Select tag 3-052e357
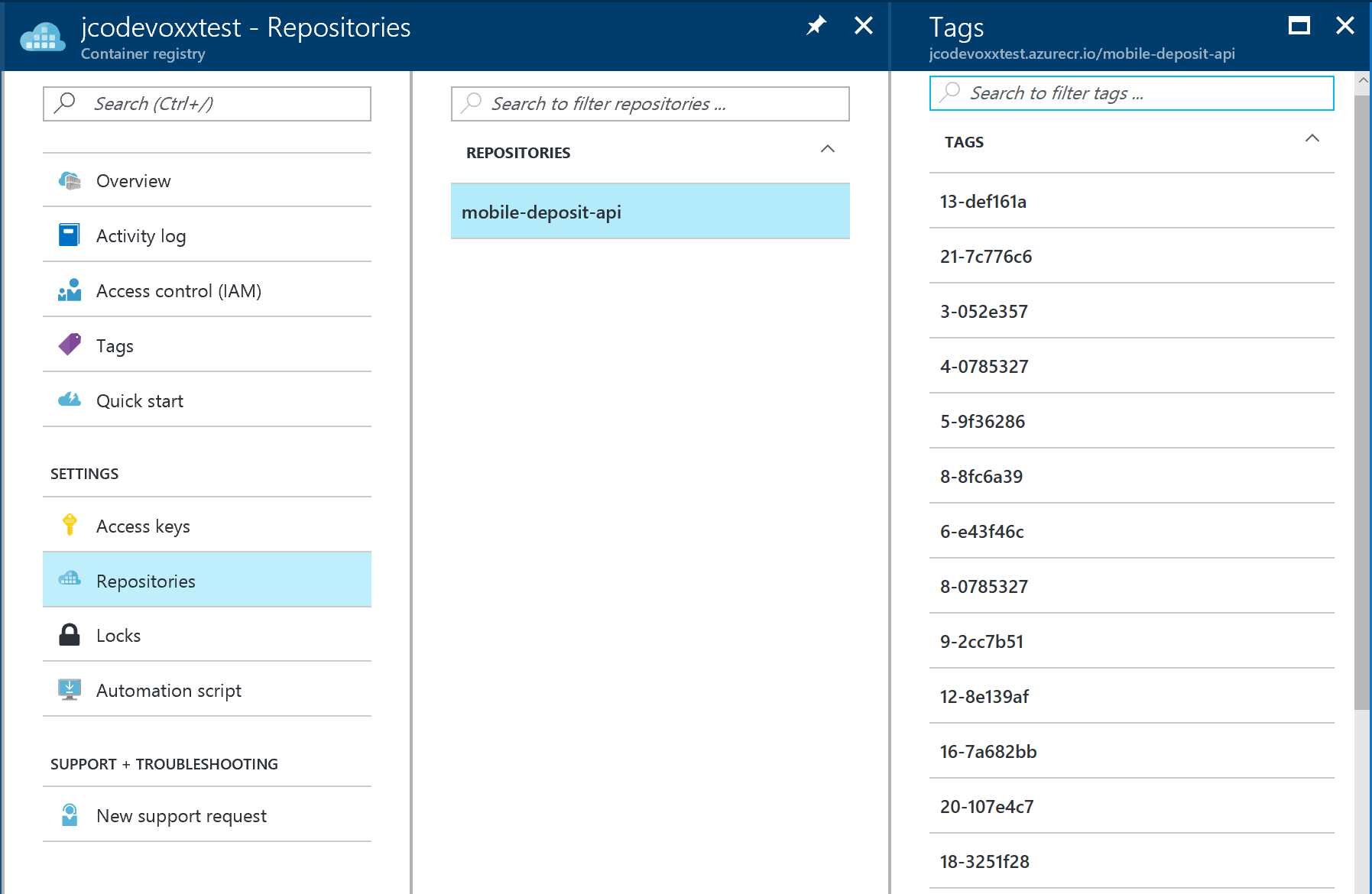Image resolution: width=1372 pixels, height=894 pixels. 1132,311
